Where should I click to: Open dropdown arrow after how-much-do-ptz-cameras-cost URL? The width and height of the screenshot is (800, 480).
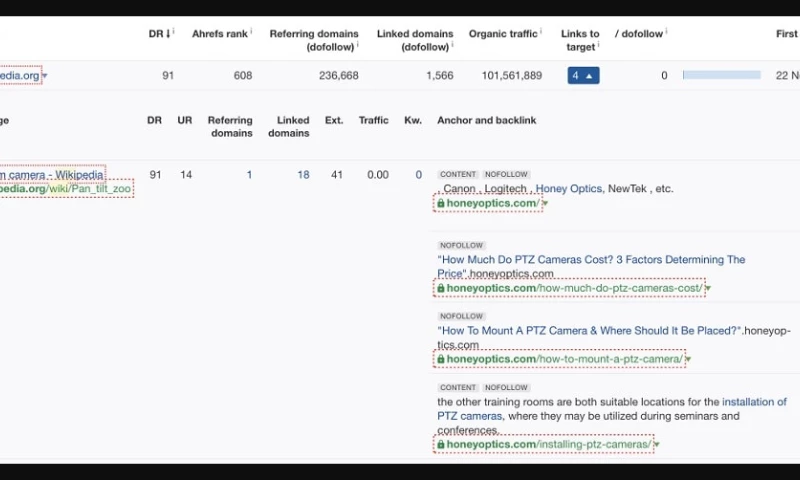tap(708, 289)
